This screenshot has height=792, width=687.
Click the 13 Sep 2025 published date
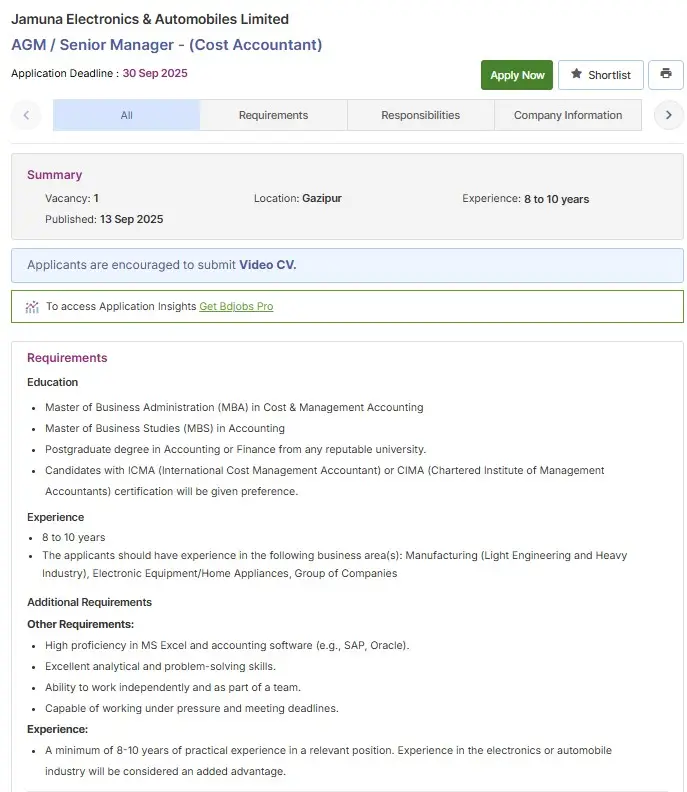(x=131, y=219)
